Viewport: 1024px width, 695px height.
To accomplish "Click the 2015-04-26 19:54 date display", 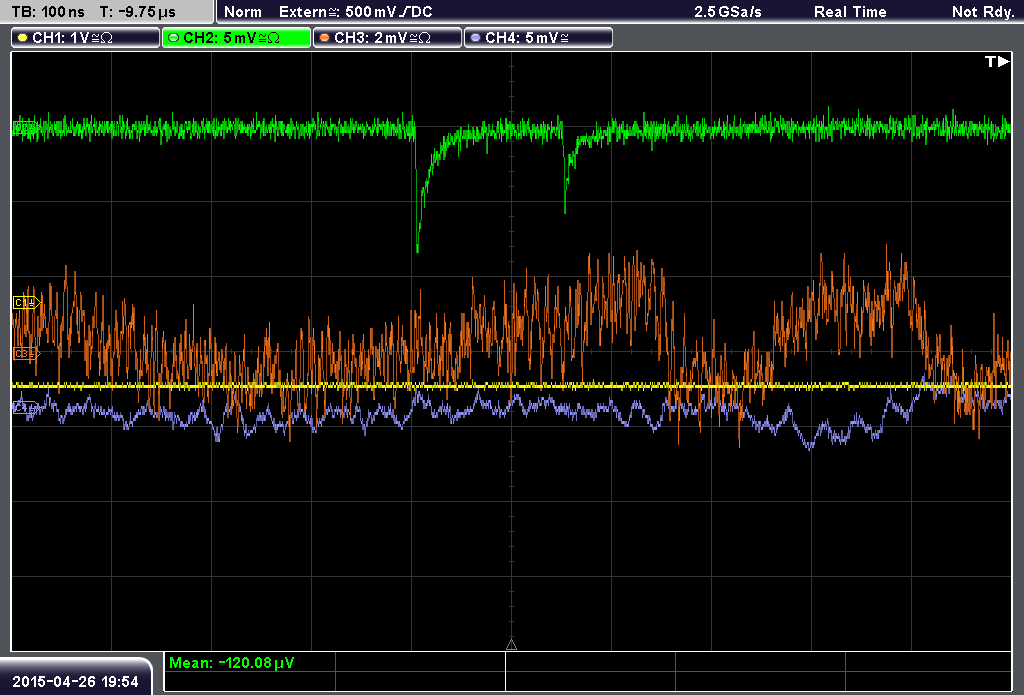I will (x=76, y=681).
